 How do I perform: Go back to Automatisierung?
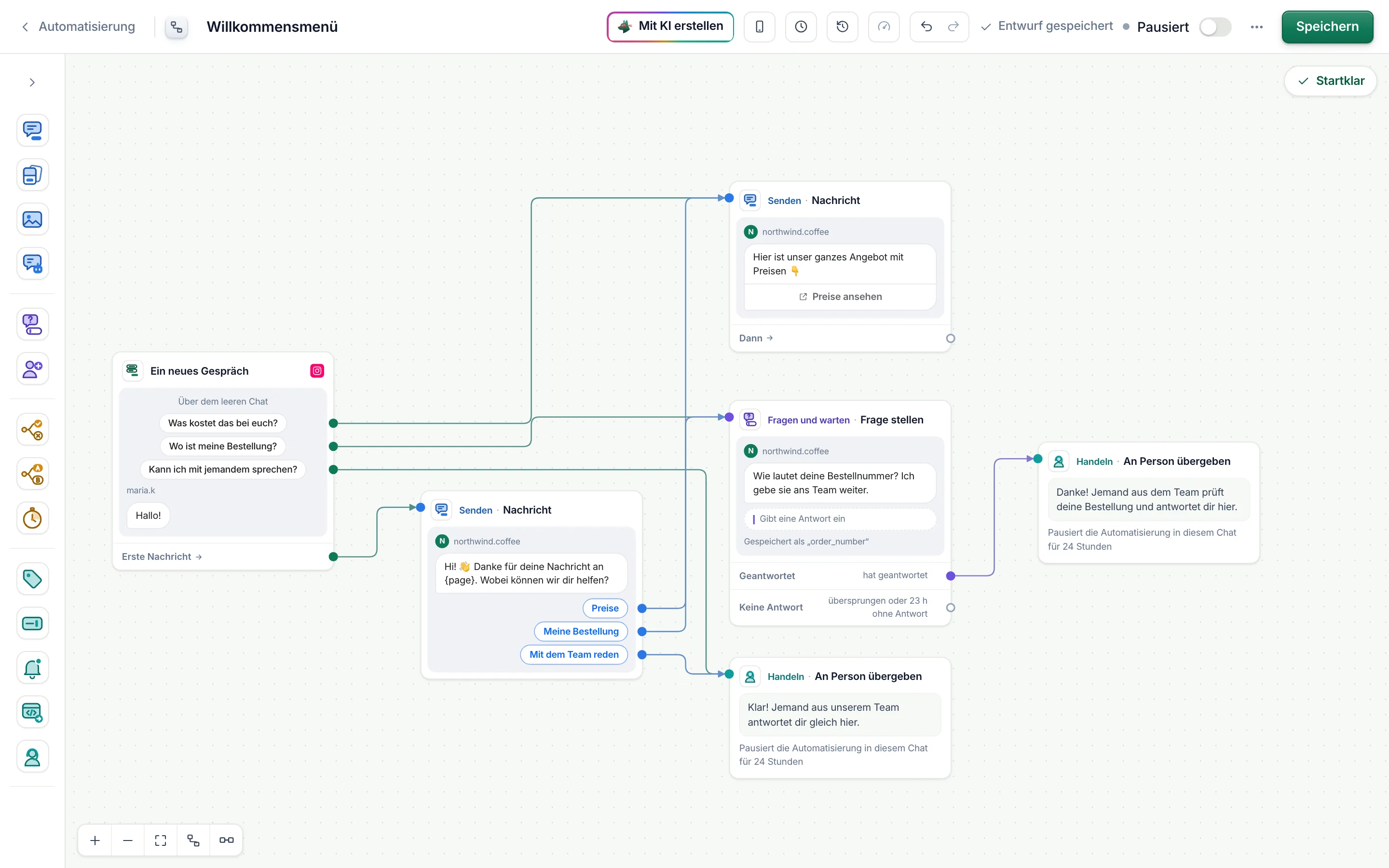point(79,27)
